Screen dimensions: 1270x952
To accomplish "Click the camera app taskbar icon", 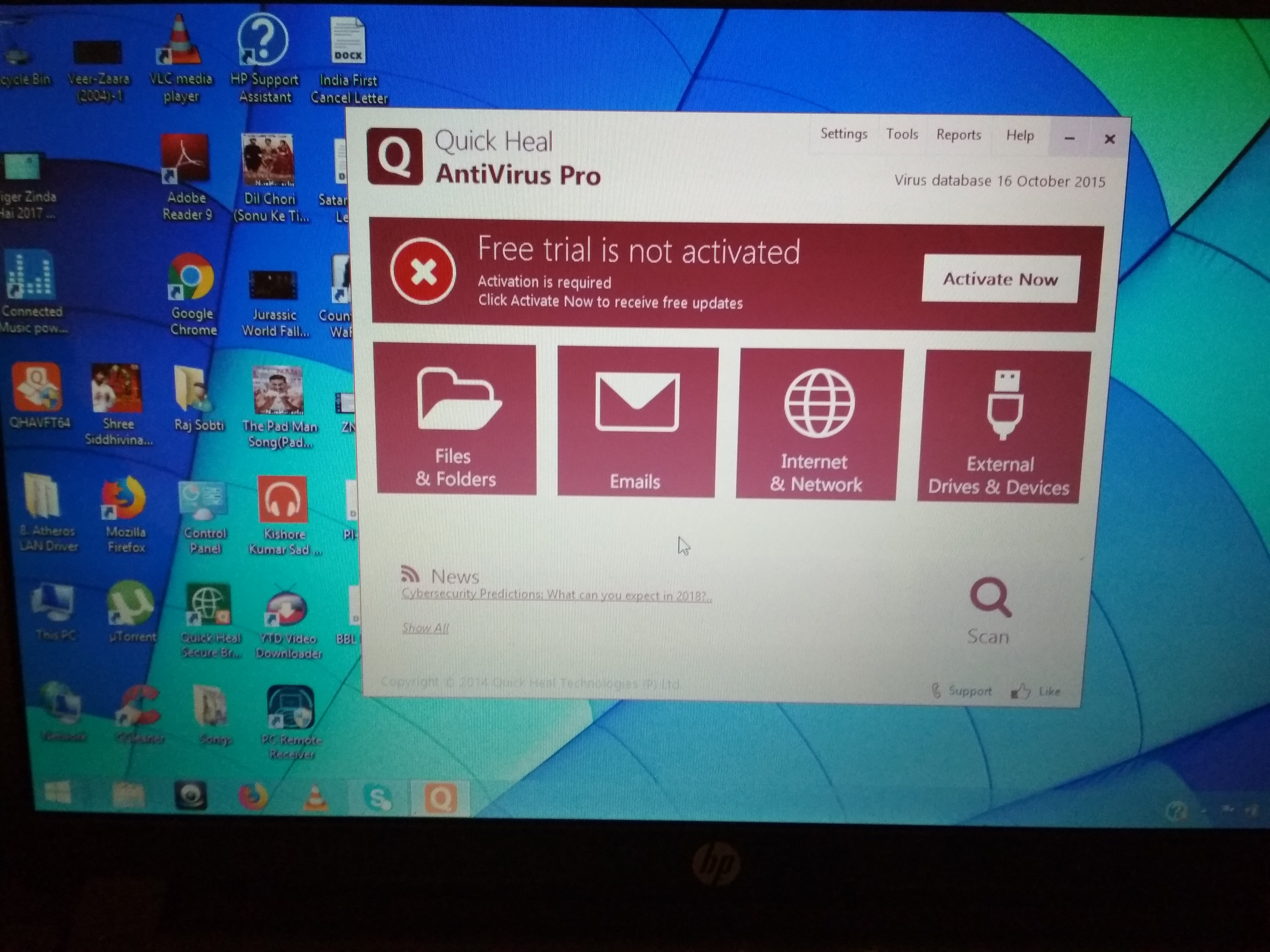I will [x=190, y=795].
